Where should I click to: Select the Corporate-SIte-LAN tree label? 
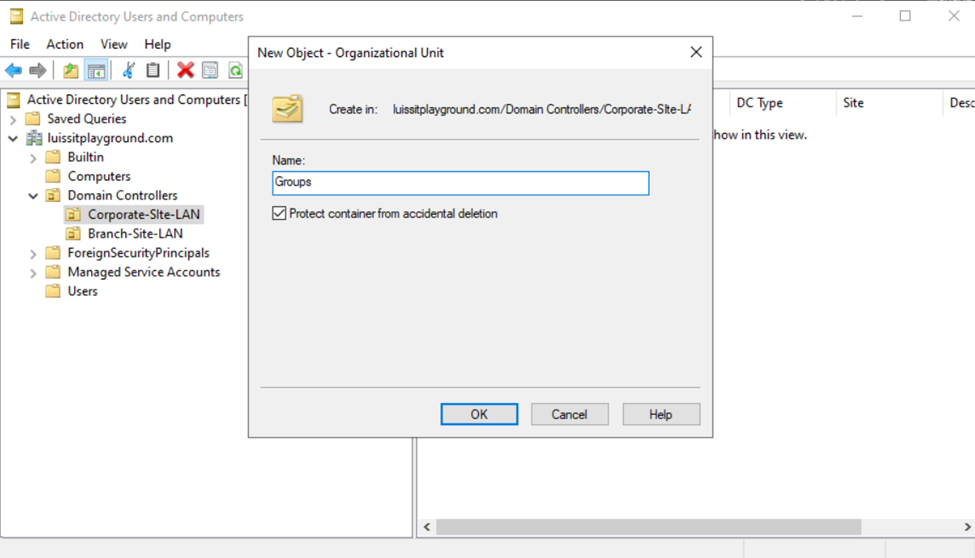[x=144, y=215]
